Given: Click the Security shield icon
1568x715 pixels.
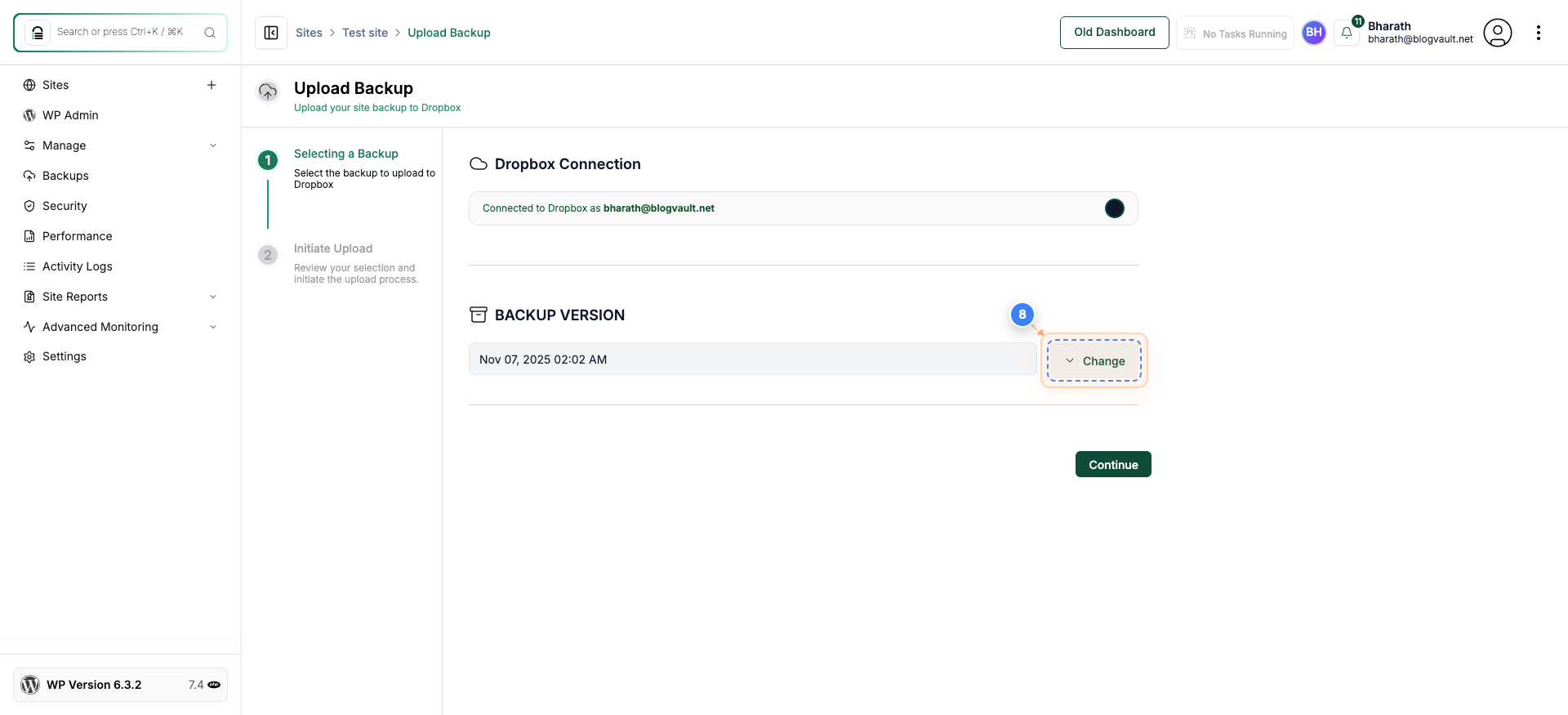Looking at the screenshot, I should (x=29, y=206).
